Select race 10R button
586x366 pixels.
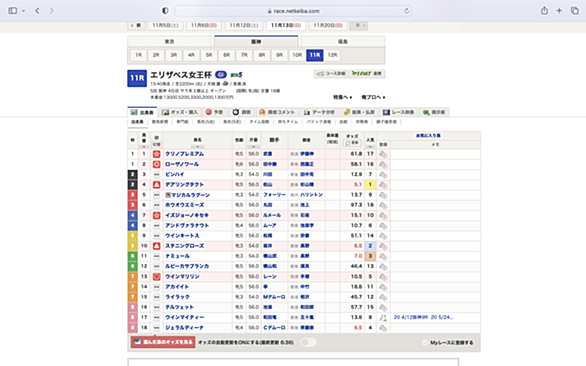coord(297,55)
